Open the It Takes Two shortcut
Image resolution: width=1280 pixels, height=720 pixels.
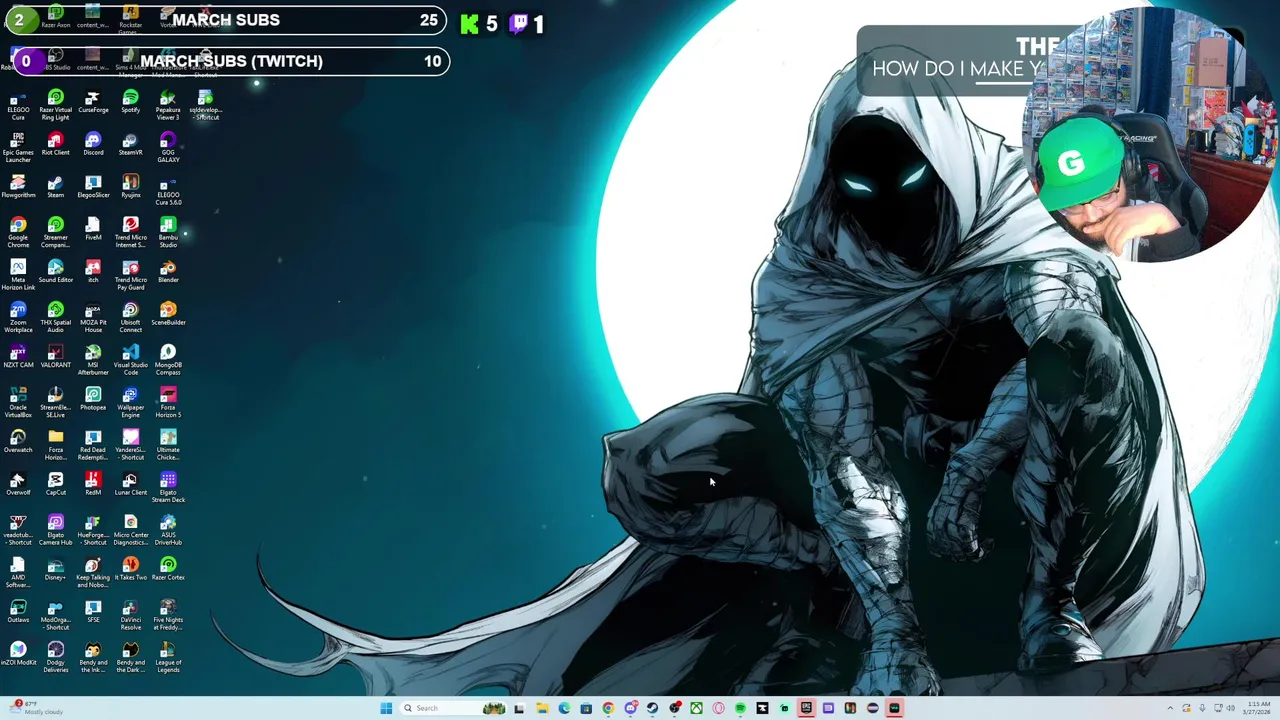pos(130,569)
